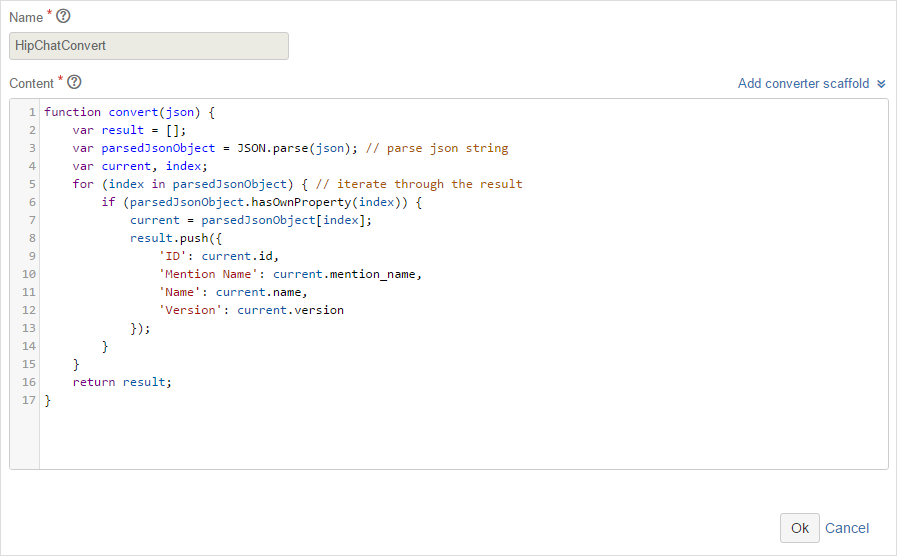Image resolution: width=897 pixels, height=556 pixels.
Task: Click the Add converter scaffold link
Action: pos(803,84)
